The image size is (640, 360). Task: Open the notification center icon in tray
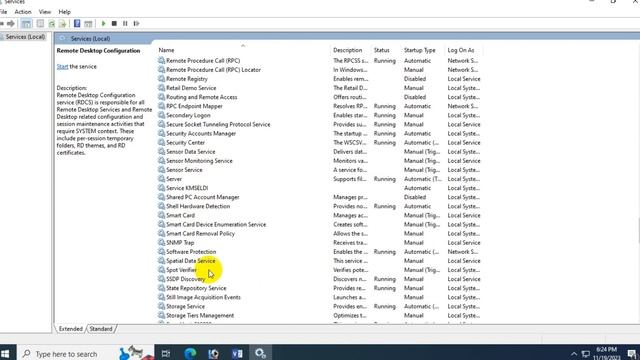tap(631, 353)
